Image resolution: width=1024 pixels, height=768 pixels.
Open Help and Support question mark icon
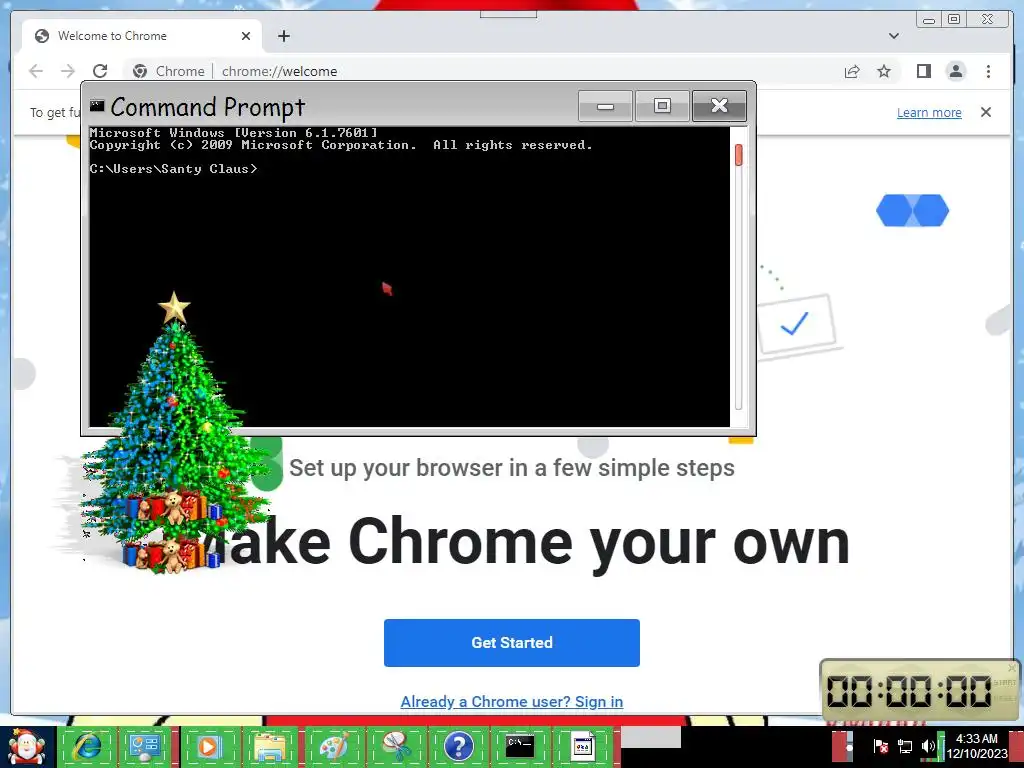458,747
